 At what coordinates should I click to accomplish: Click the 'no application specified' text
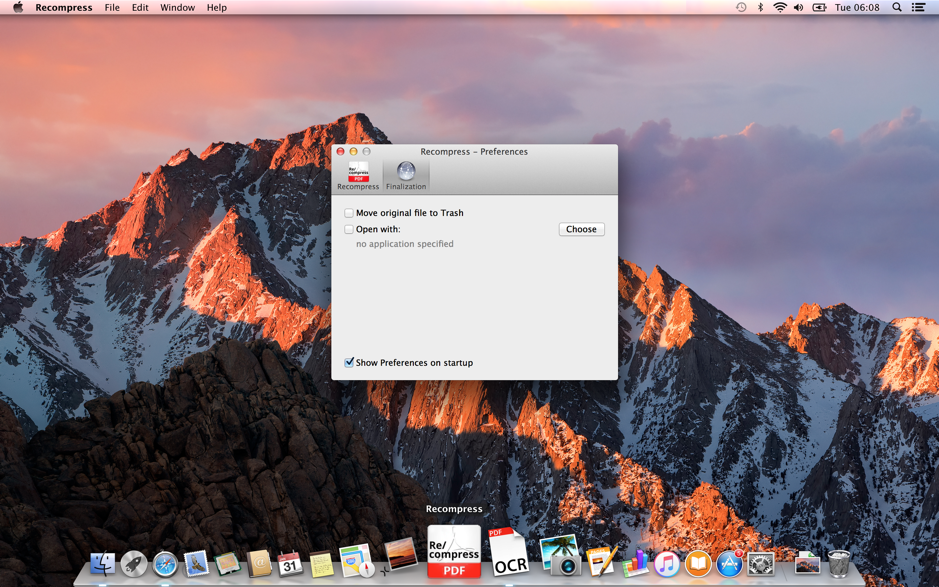click(x=405, y=244)
